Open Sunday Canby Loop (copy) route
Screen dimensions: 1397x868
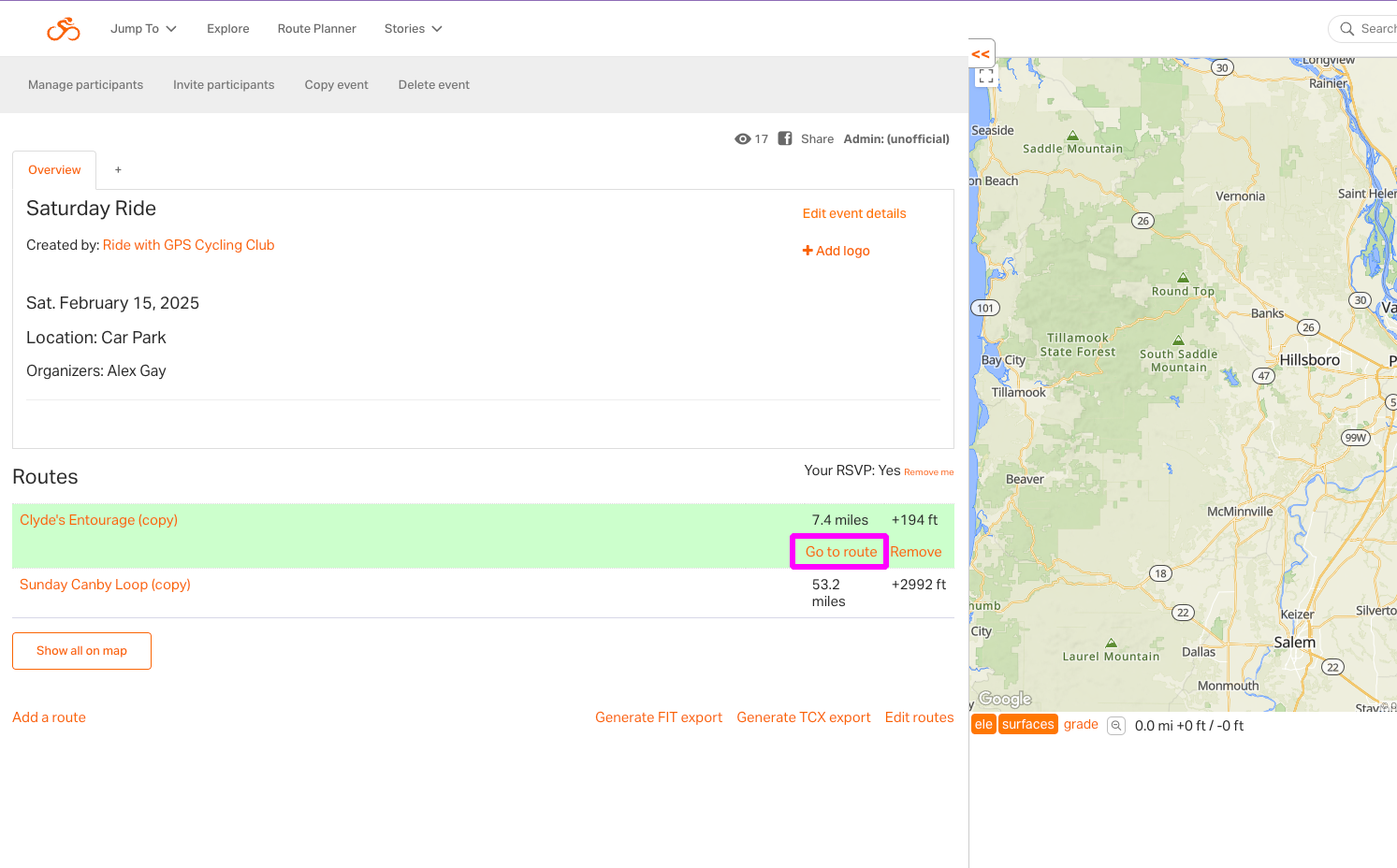point(105,585)
